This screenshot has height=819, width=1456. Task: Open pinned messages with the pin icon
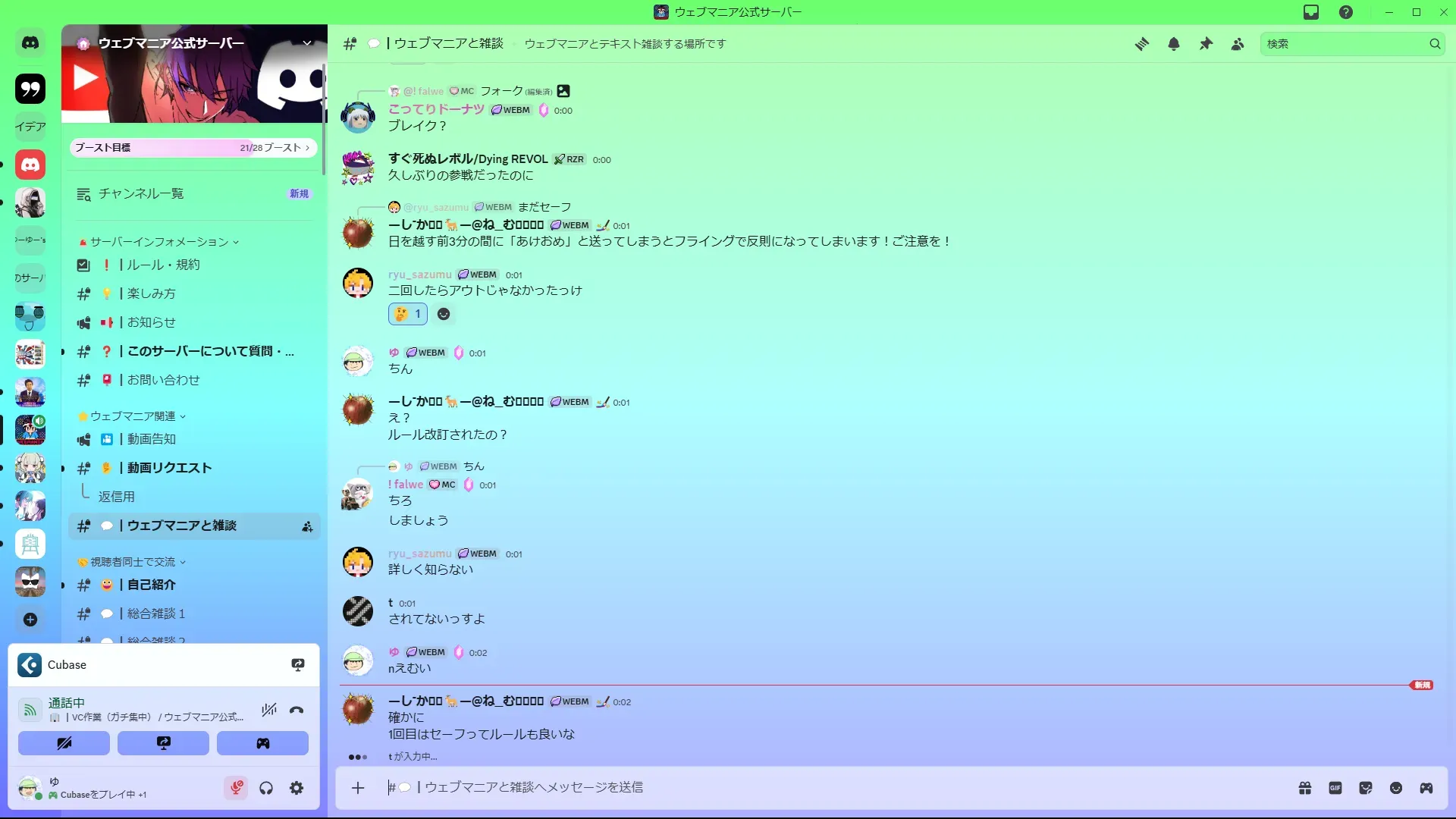(x=1206, y=44)
